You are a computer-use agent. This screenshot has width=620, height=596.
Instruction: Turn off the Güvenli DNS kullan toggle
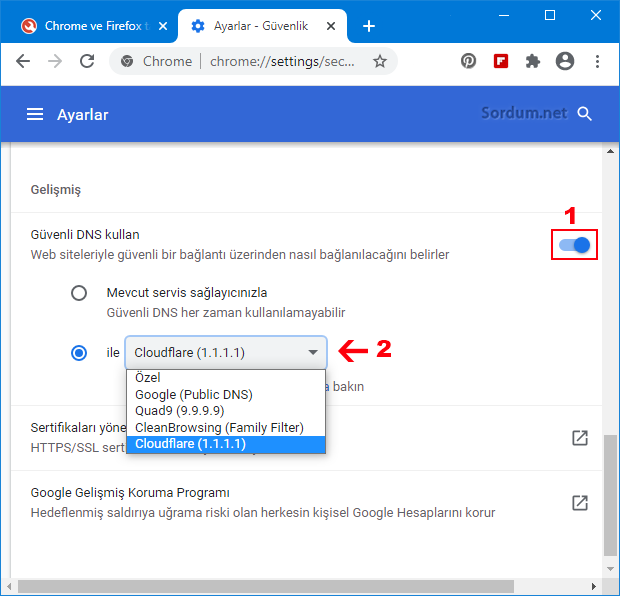(574, 245)
